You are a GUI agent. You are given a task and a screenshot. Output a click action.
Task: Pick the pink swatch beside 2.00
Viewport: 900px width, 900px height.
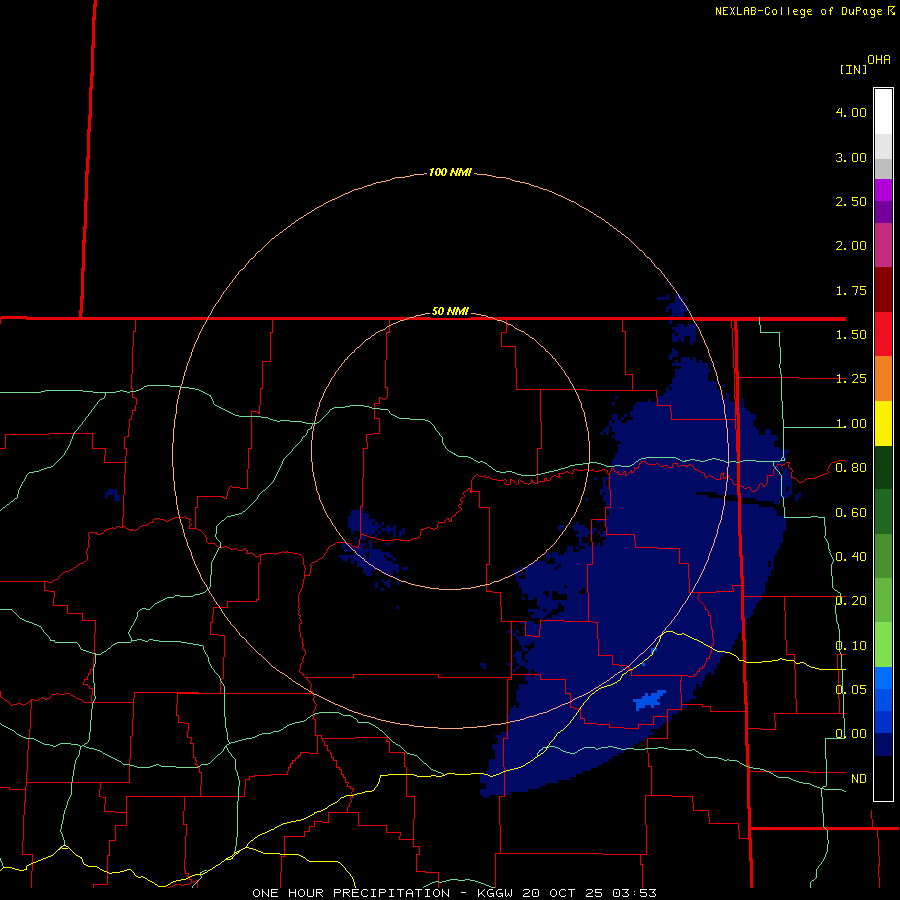(883, 245)
